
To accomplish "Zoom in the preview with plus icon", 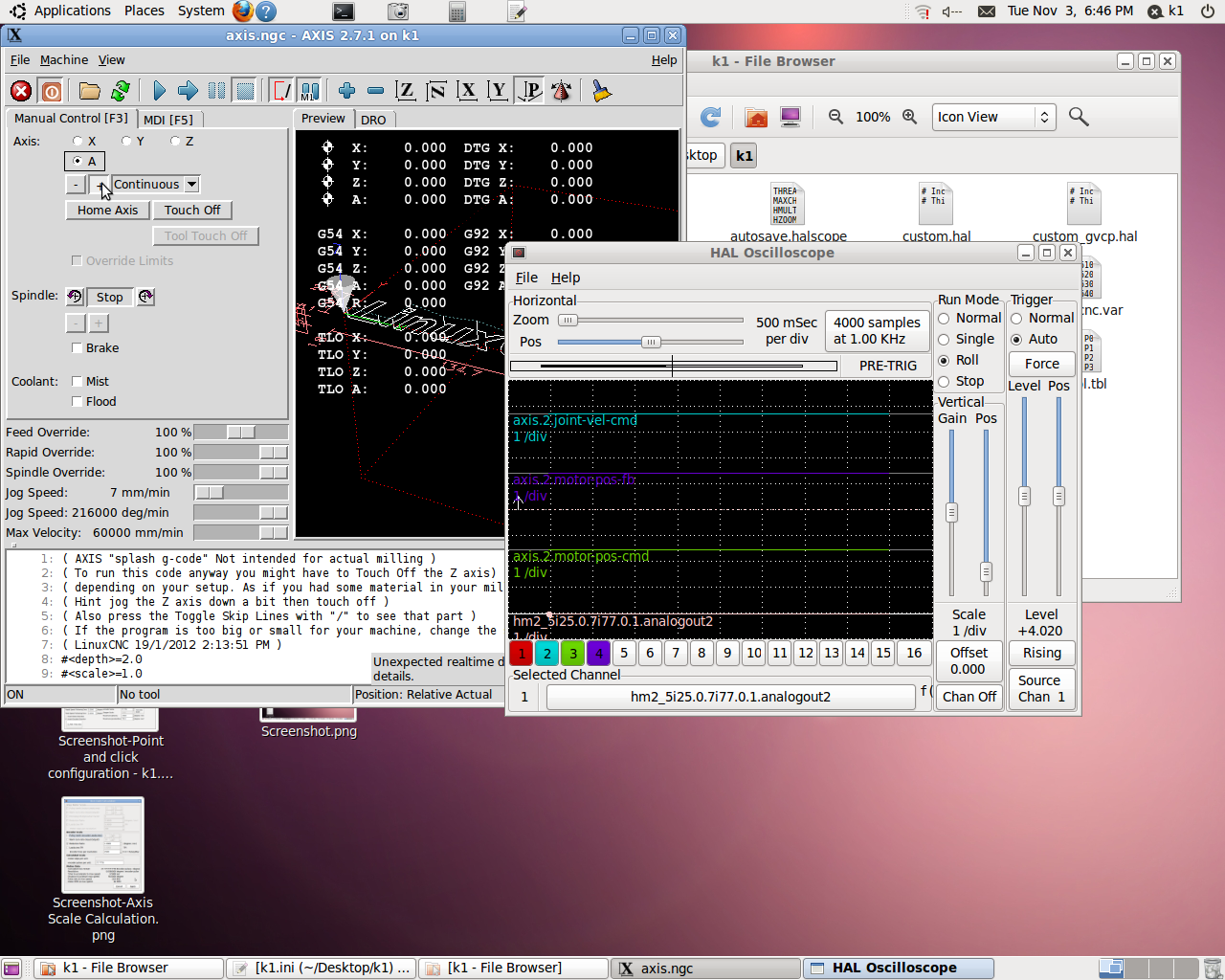I will [346, 91].
